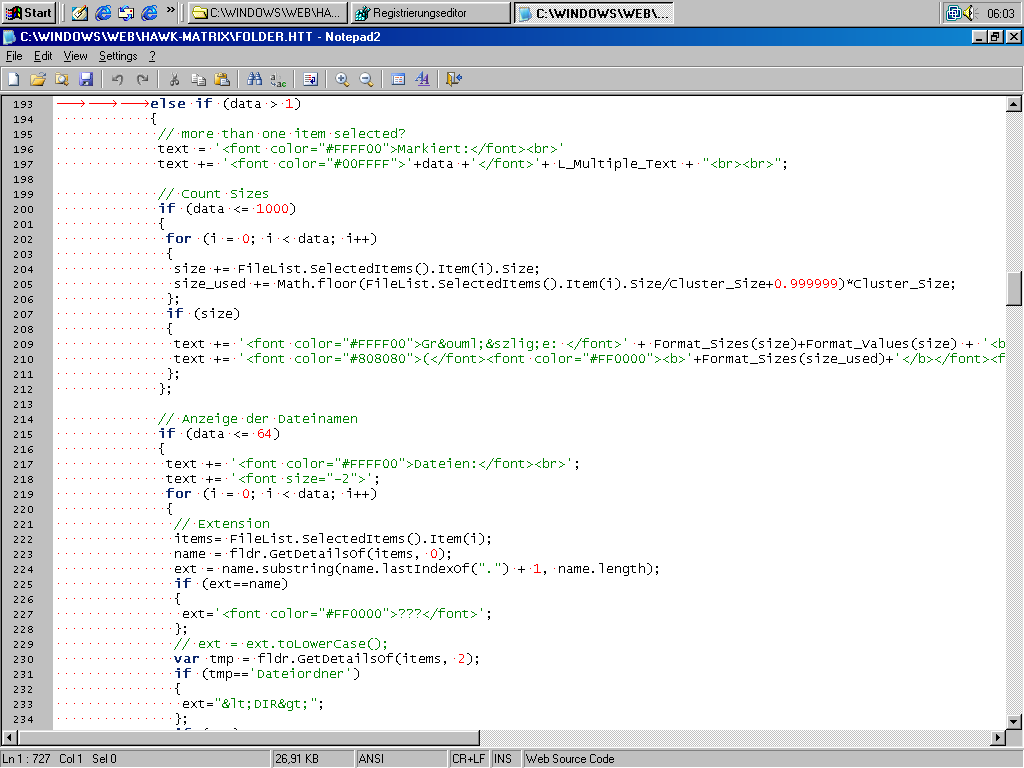Click line number 213 in the margin
Screen dimensions: 1024x768
[23, 405]
